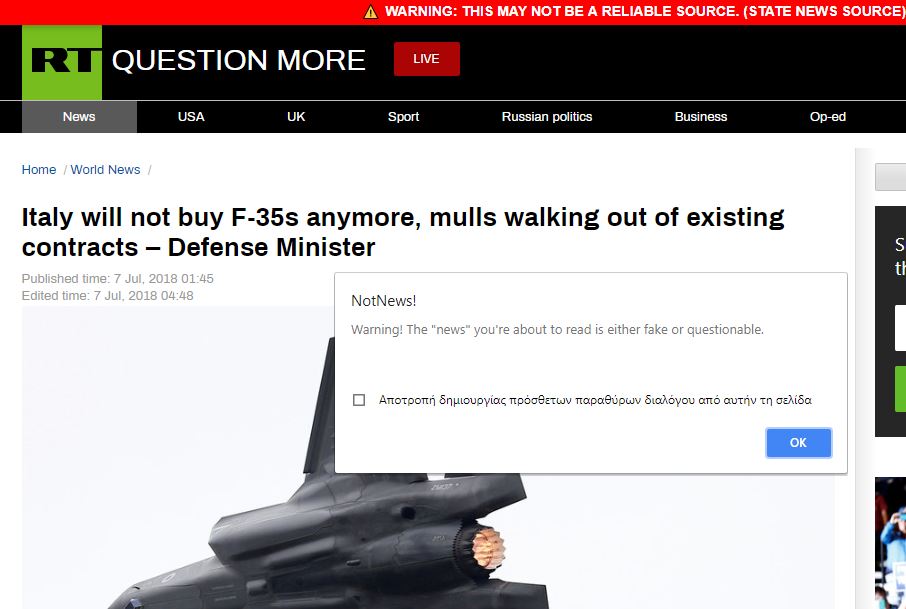Open the Sport section
906x609 pixels.
coord(403,117)
